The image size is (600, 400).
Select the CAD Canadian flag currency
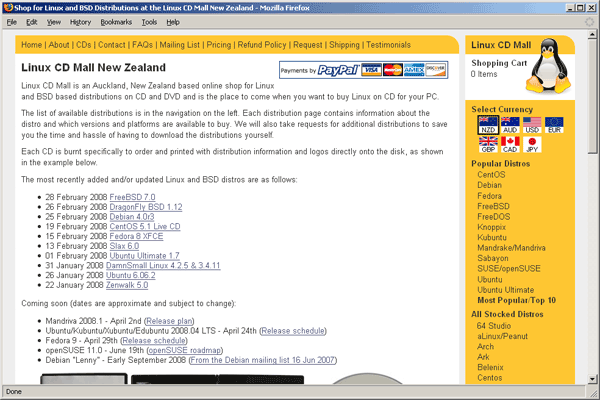(x=510, y=144)
